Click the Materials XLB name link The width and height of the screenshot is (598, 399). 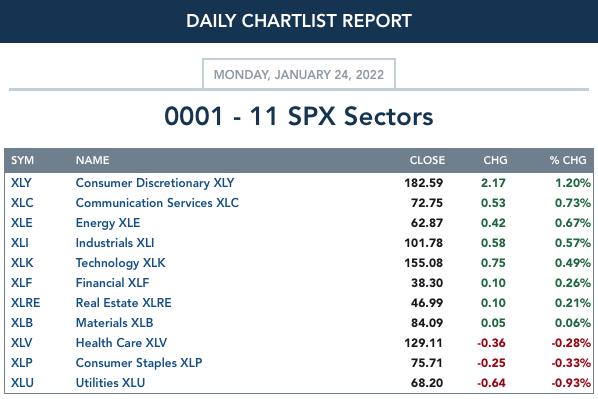point(114,323)
